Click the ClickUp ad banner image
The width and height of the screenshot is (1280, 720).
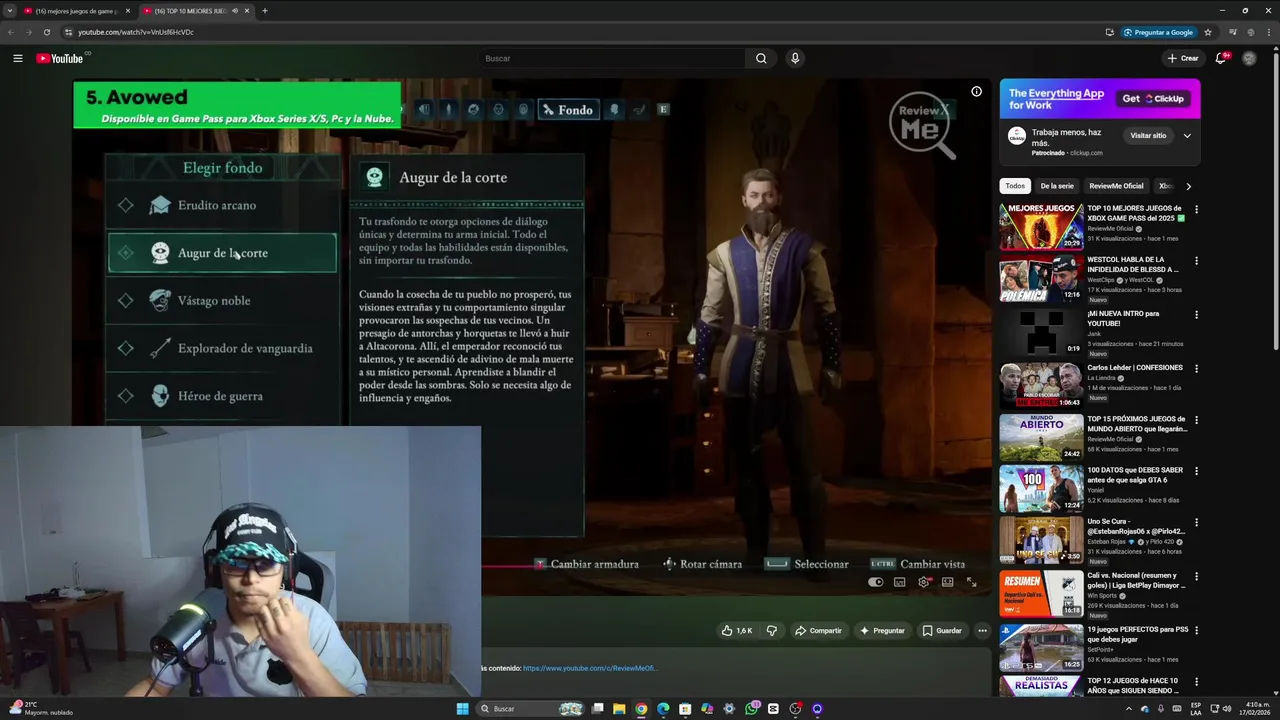coord(1100,99)
